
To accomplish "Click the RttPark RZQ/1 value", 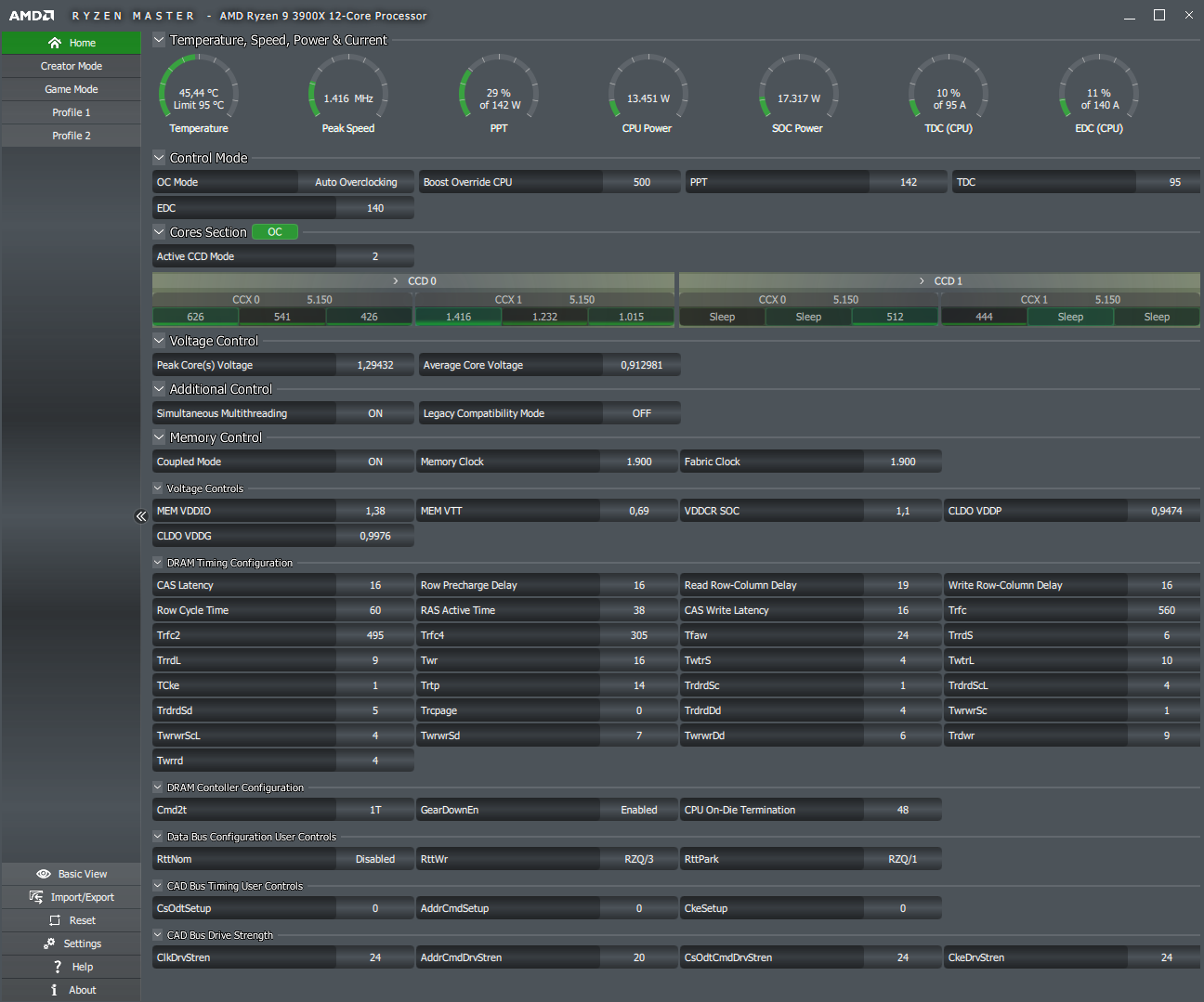I will 903,859.
